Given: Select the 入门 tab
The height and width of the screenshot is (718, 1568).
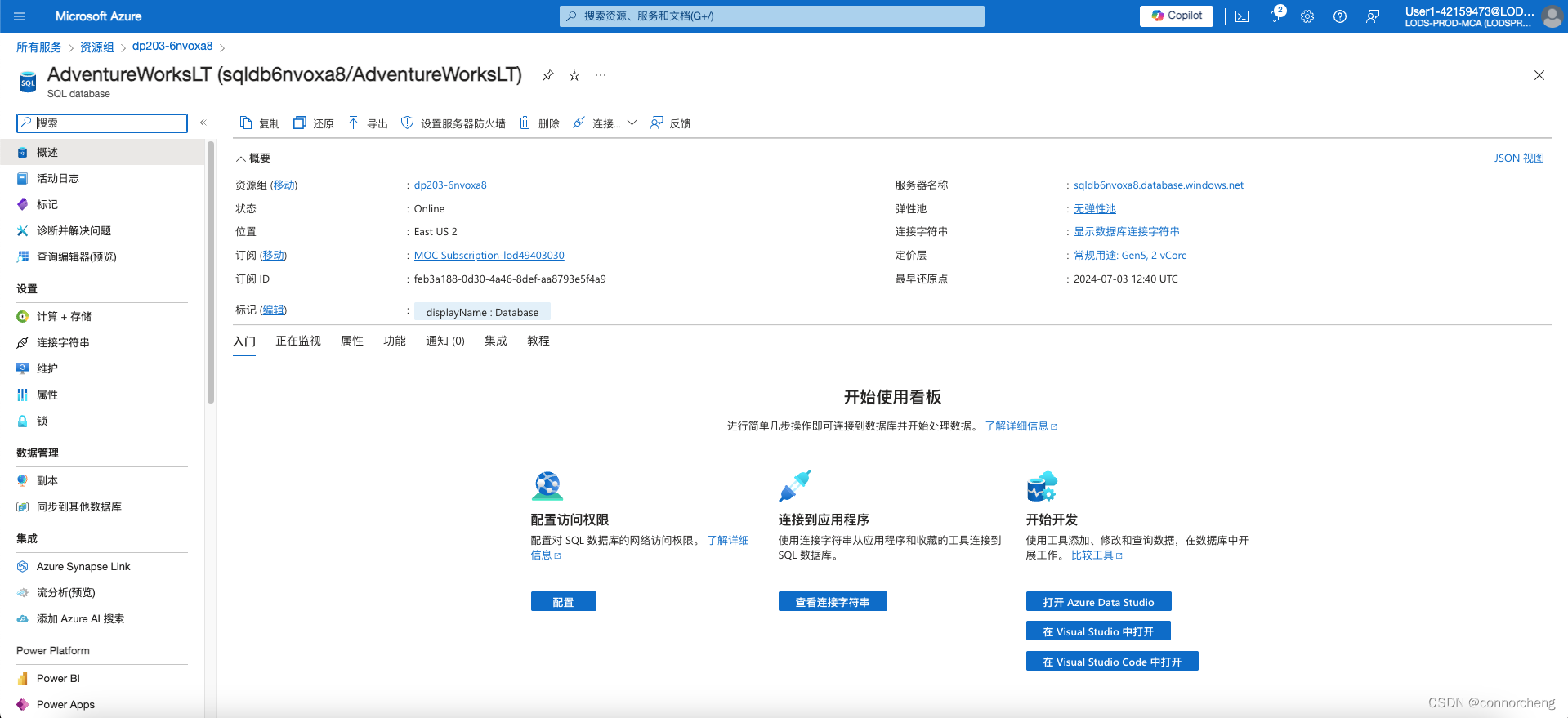Looking at the screenshot, I should 244,341.
